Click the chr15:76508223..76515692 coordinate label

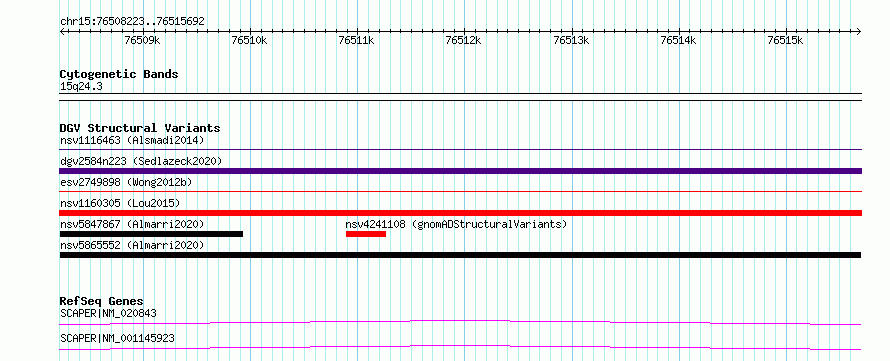132,21
